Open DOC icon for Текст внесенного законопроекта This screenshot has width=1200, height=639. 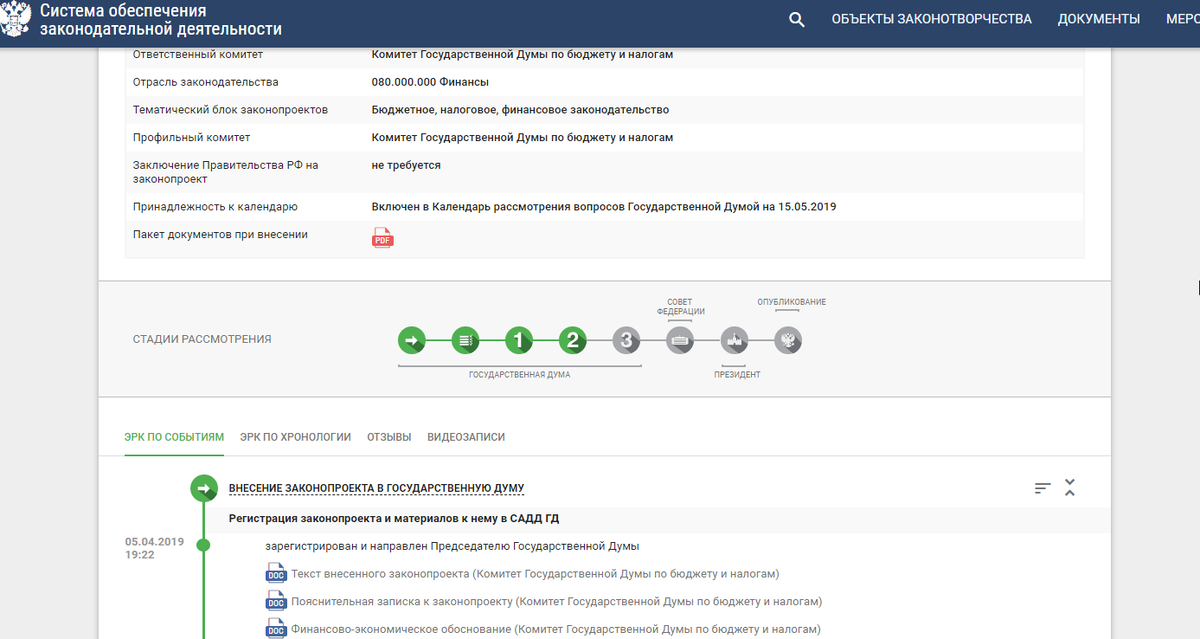276,573
